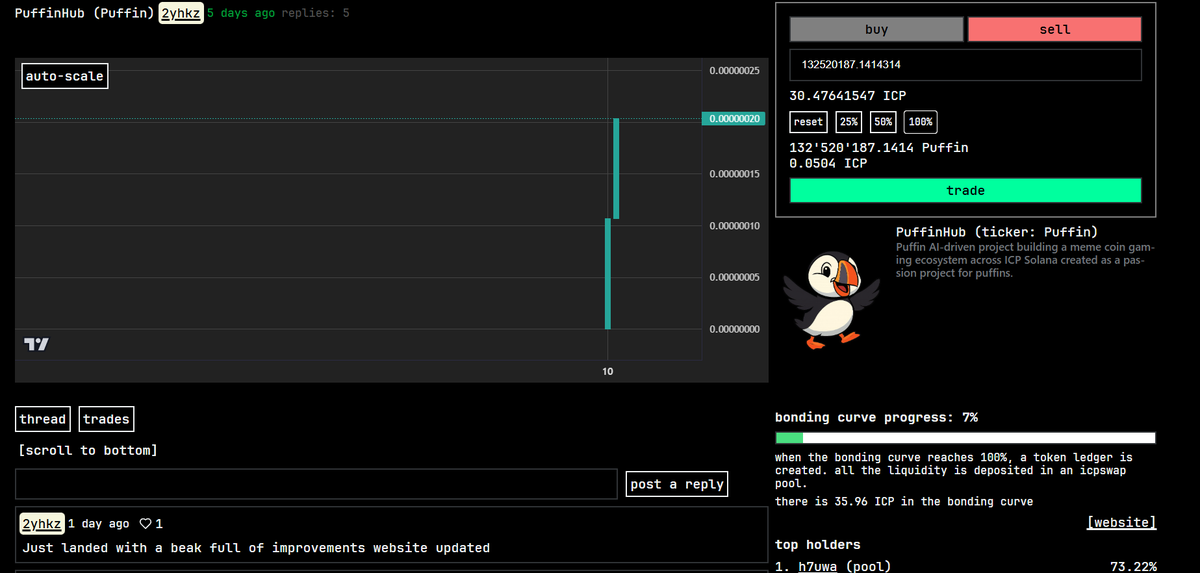
Task: Click the trade button
Action: click(x=965, y=190)
